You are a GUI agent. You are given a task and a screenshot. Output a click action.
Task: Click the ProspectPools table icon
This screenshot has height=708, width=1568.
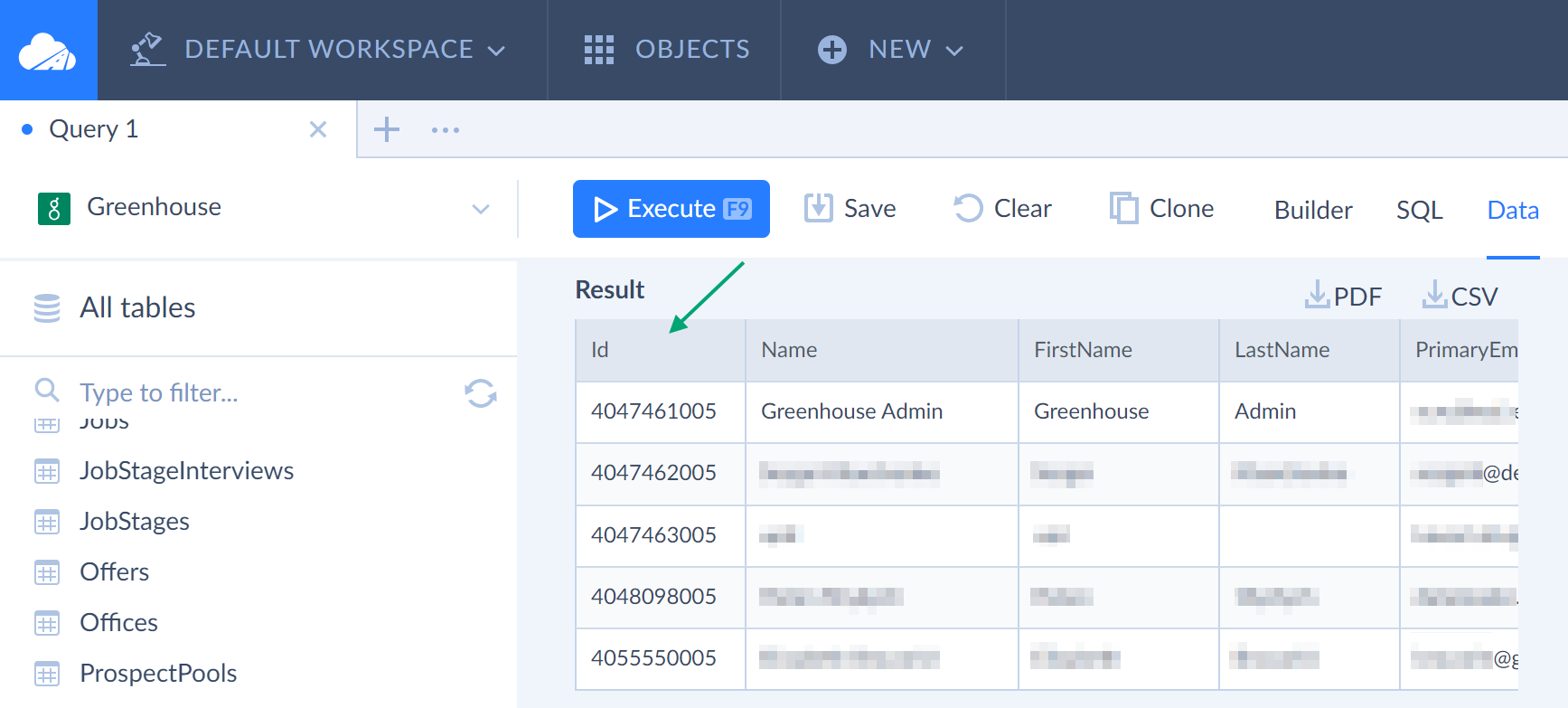[x=47, y=674]
